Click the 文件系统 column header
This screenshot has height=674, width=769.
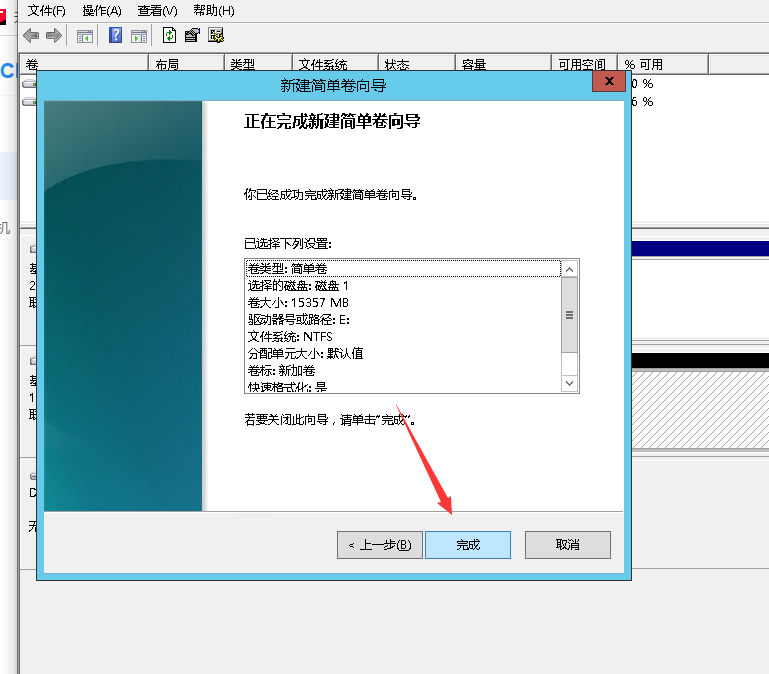(x=334, y=65)
